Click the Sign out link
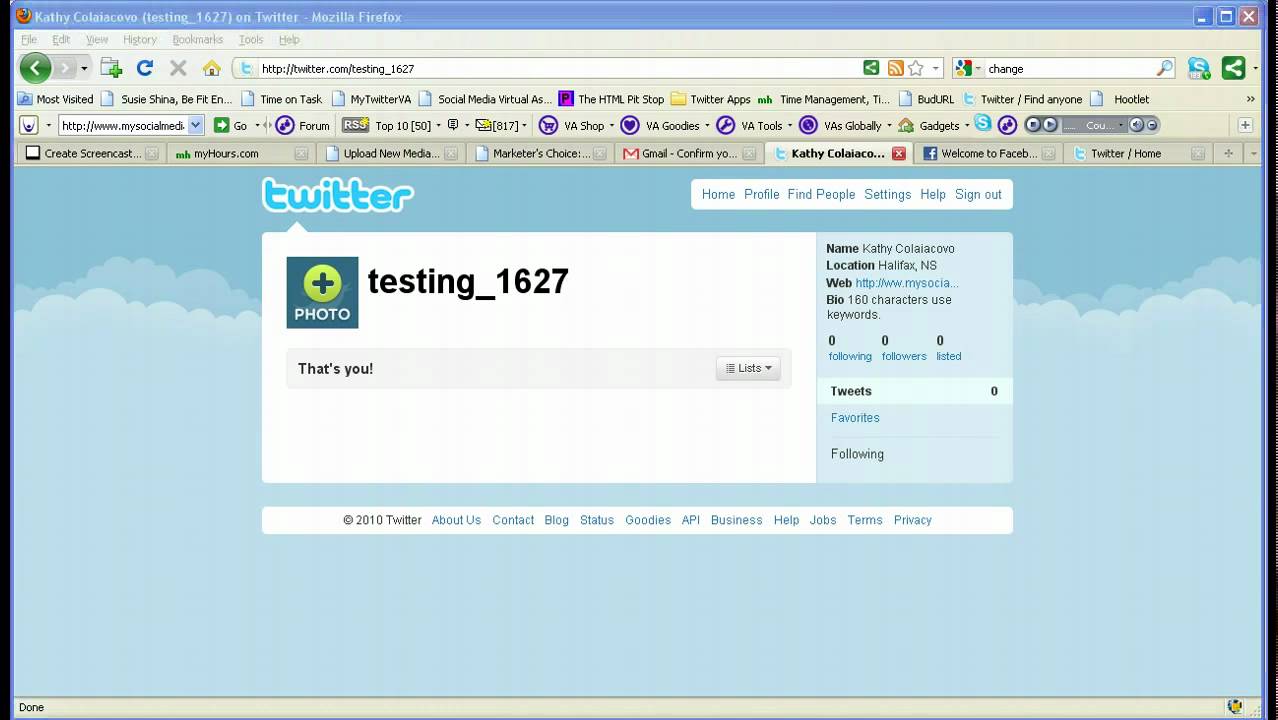The image size is (1278, 720). [978, 194]
